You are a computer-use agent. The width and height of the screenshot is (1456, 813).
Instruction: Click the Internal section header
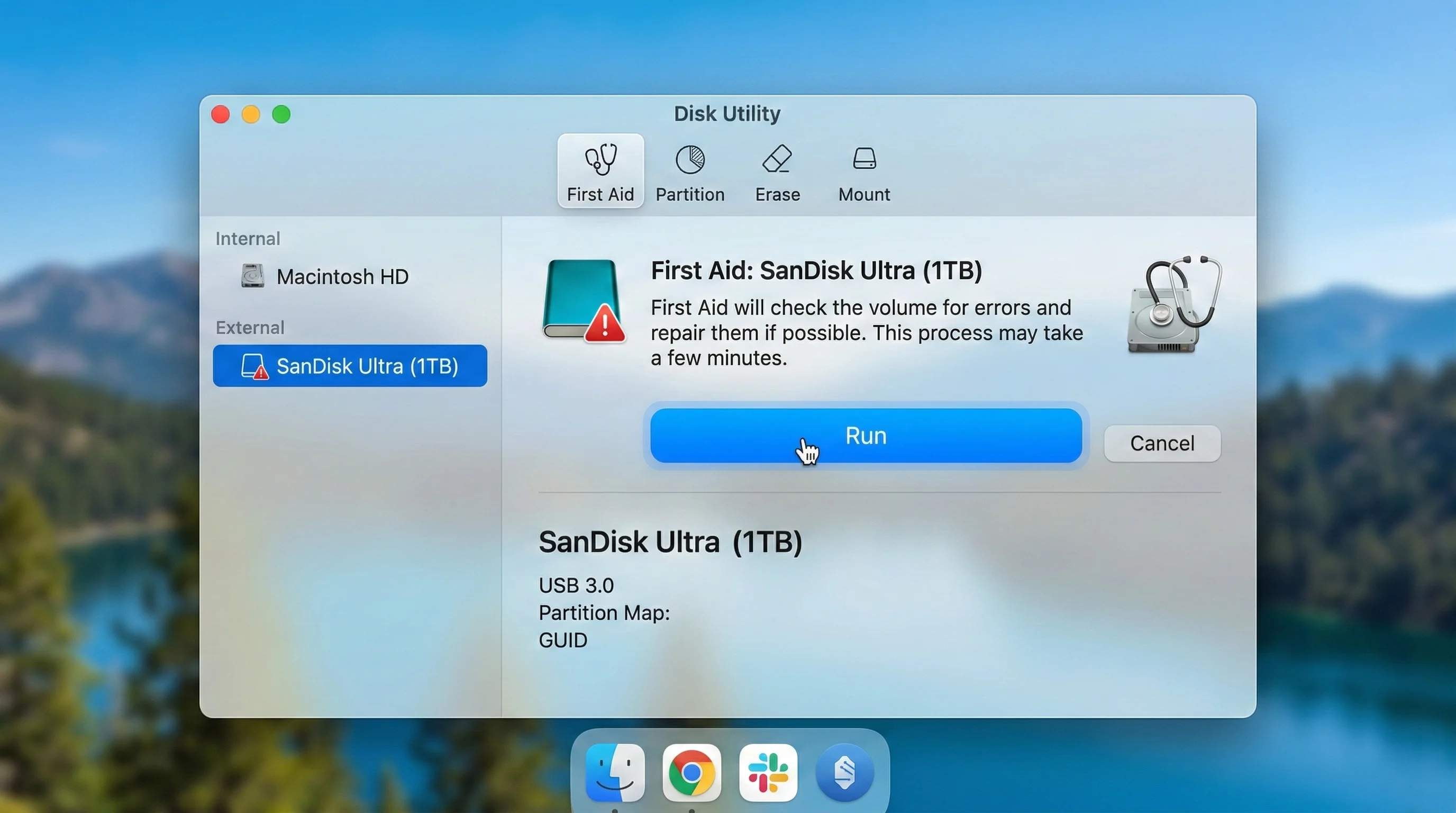[x=248, y=239]
